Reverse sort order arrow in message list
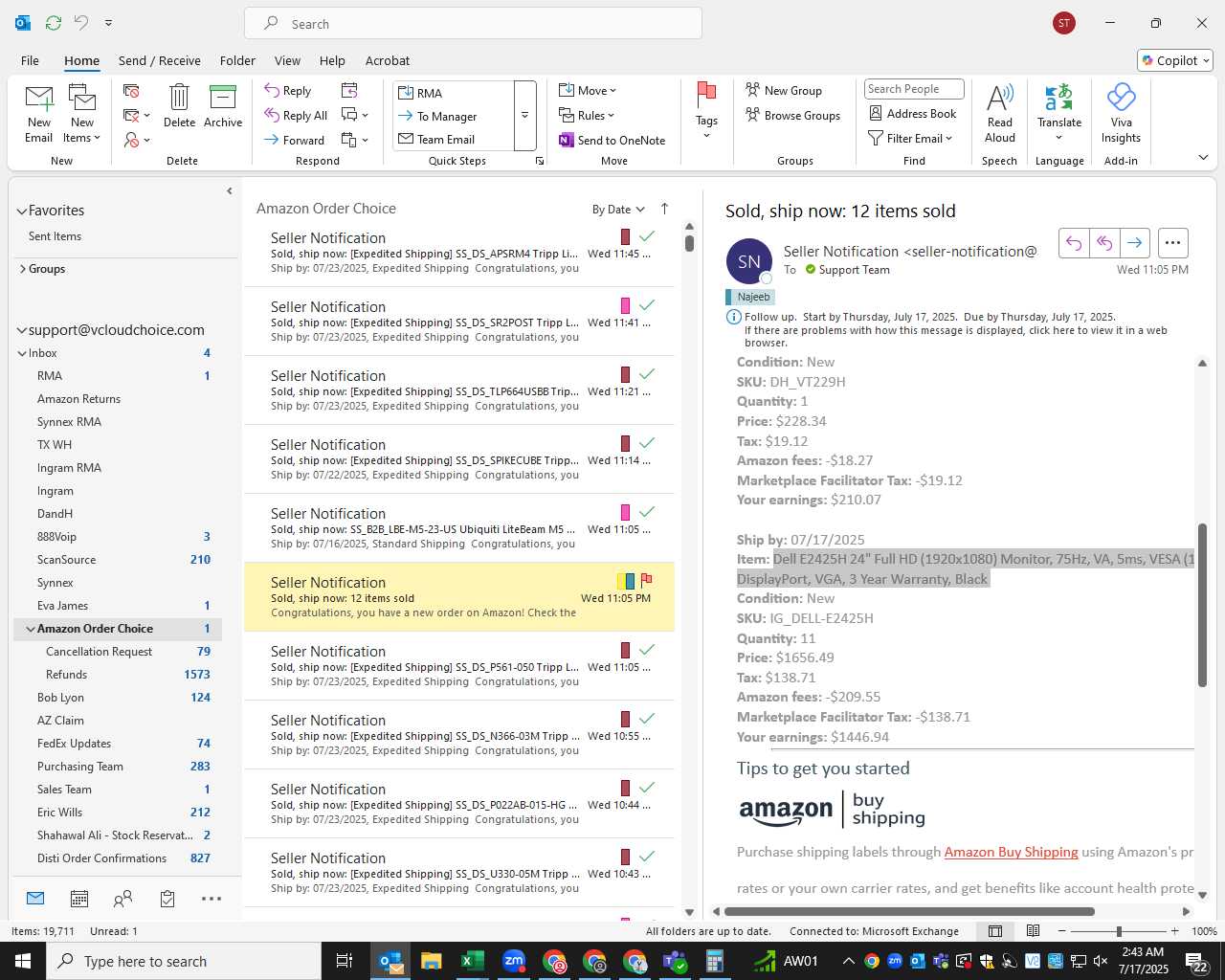The image size is (1225, 980). [664, 209]
